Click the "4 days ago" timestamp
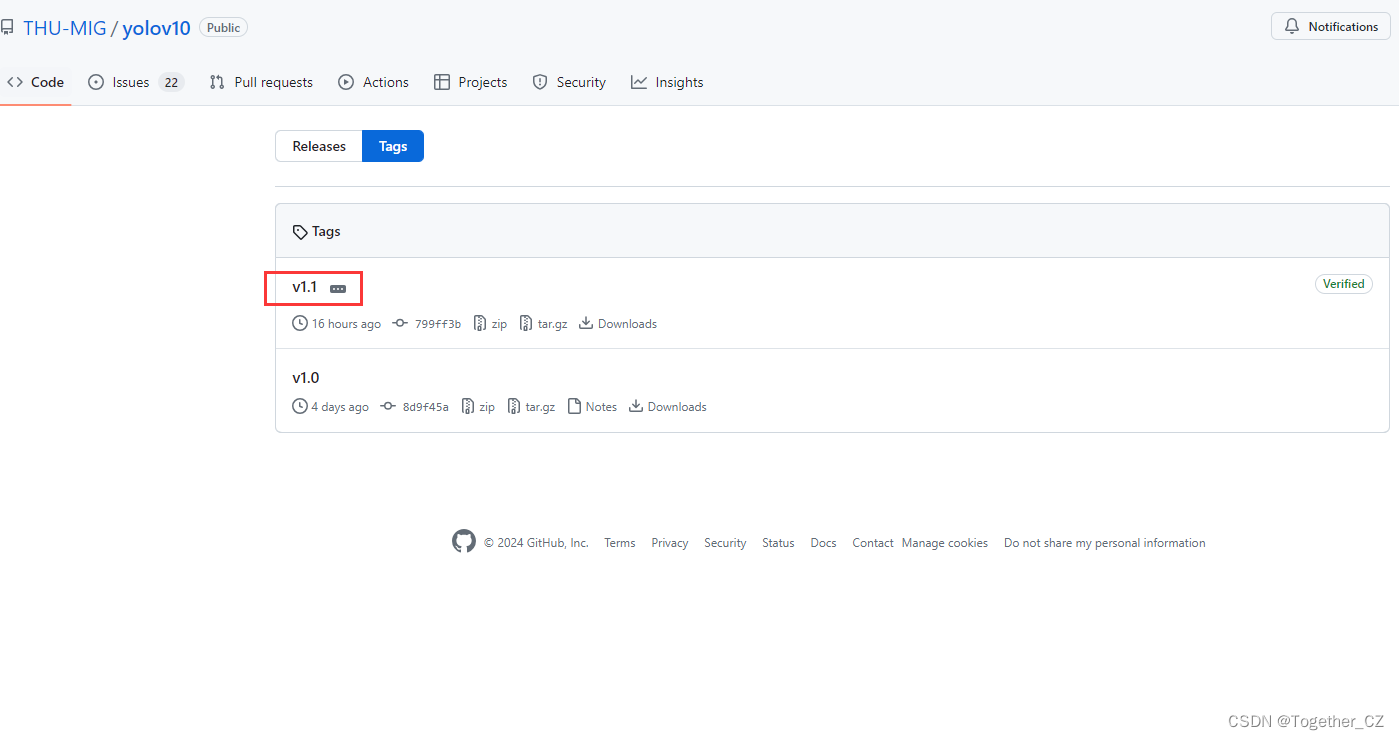The width and height of the screenshot is (1399, 740). tap(340, 407)
